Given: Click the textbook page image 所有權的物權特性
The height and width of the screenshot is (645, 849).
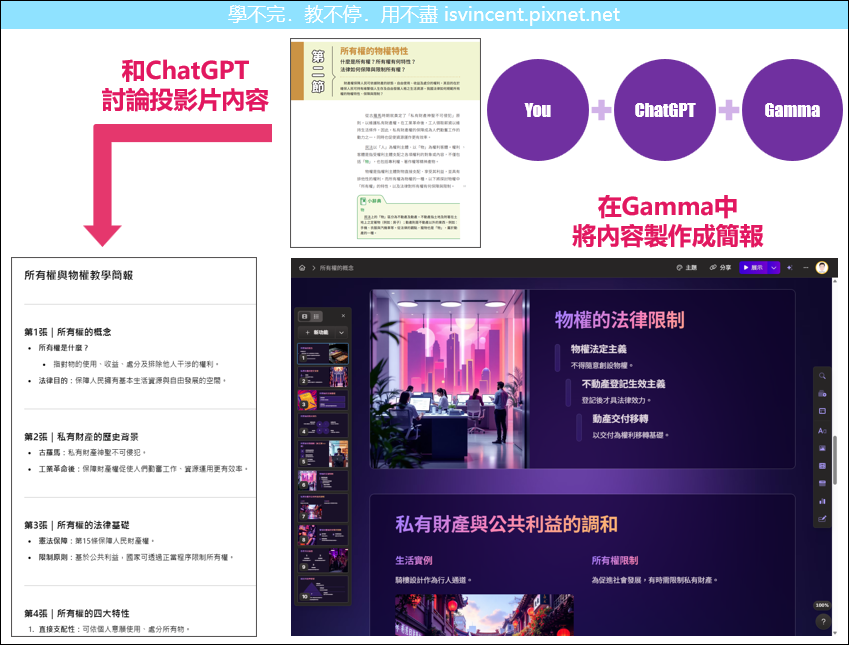Looking at the screenshot, I should (386, 143).
